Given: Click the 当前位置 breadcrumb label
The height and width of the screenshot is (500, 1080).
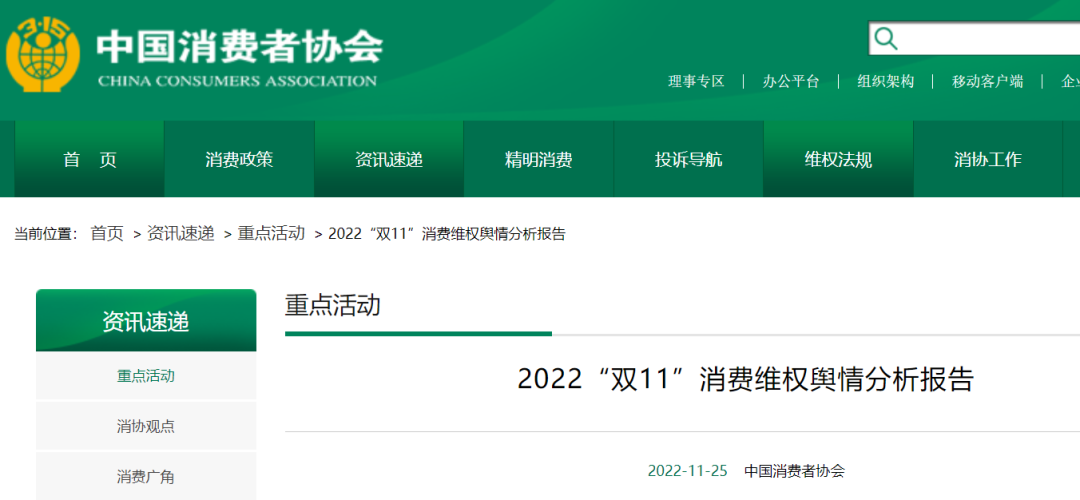Looking at the screenshot, I should [x=46, y=234].
